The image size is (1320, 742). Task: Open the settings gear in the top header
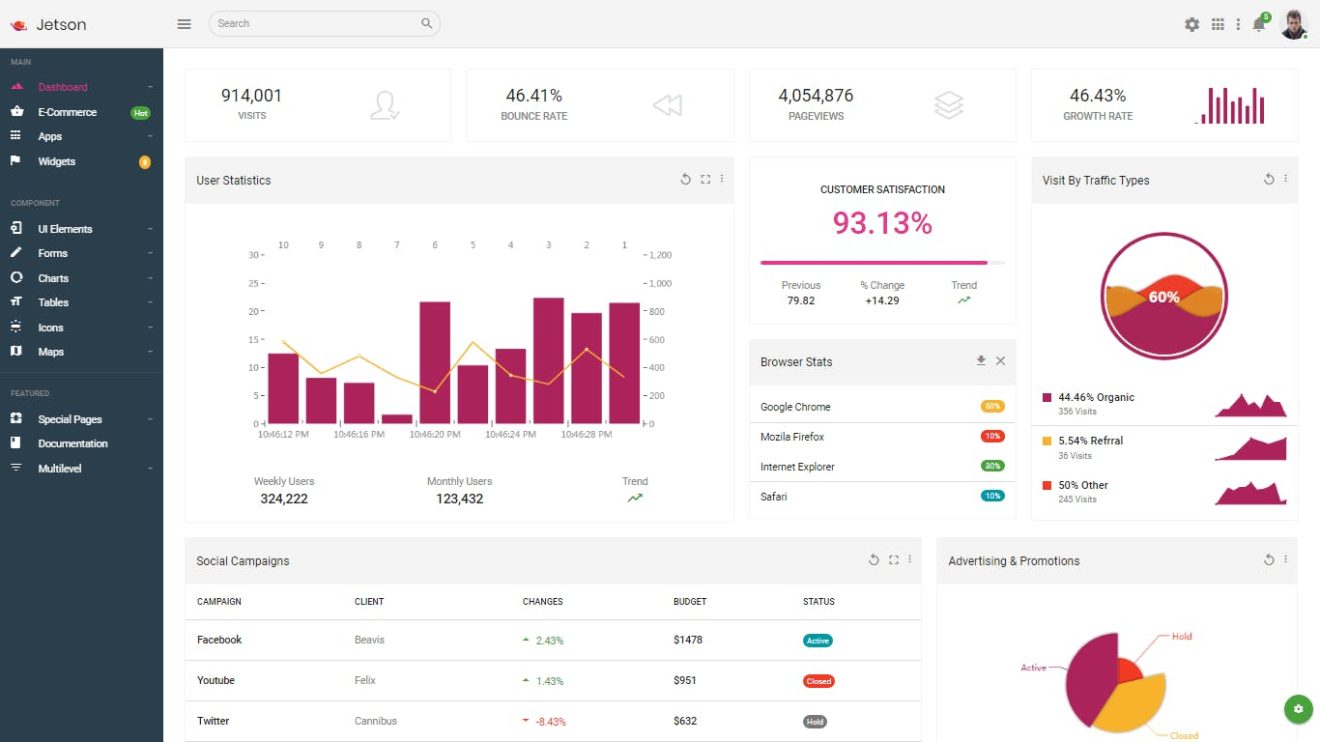click(x=1192, y=23)
